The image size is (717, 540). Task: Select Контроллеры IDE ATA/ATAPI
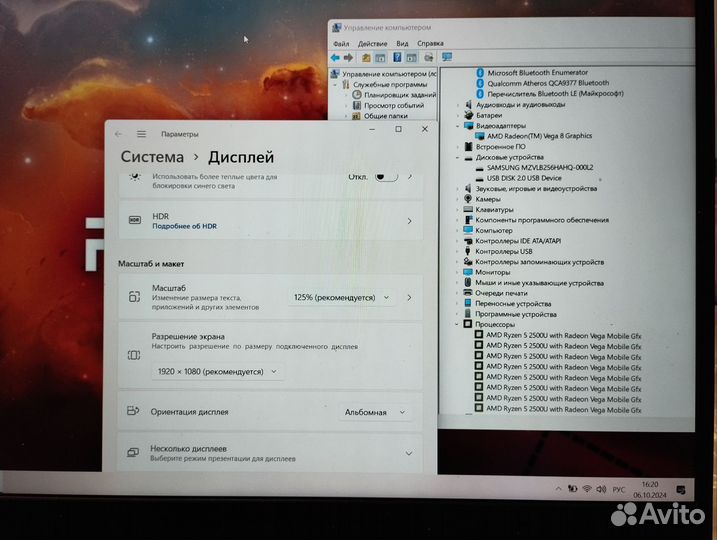518,241
